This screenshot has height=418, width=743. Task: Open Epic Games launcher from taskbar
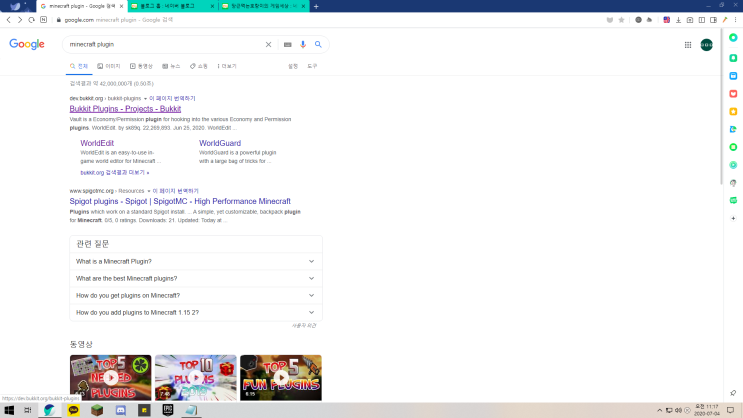pyautogui.click(x=168, y=410)
